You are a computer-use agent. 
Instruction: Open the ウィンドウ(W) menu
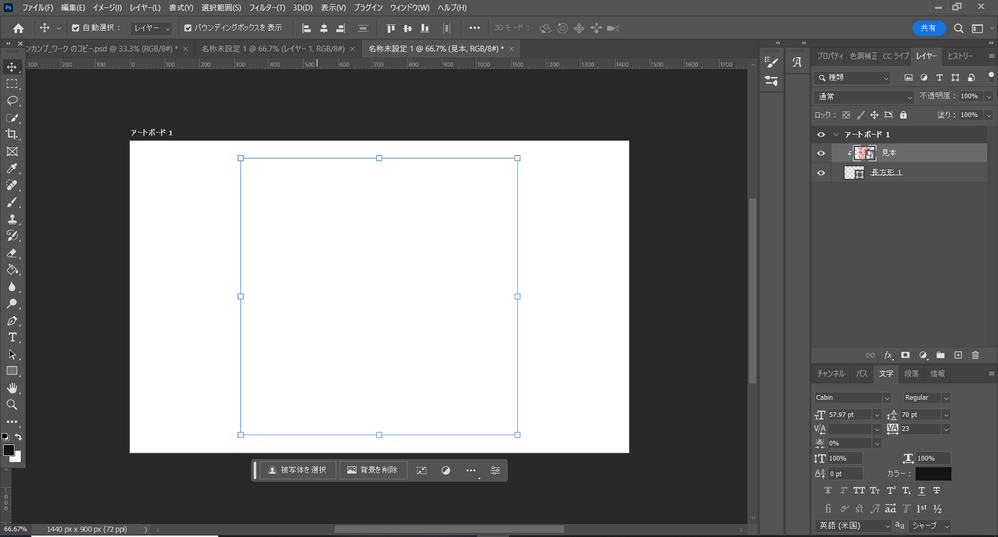(x=410, y=8)
